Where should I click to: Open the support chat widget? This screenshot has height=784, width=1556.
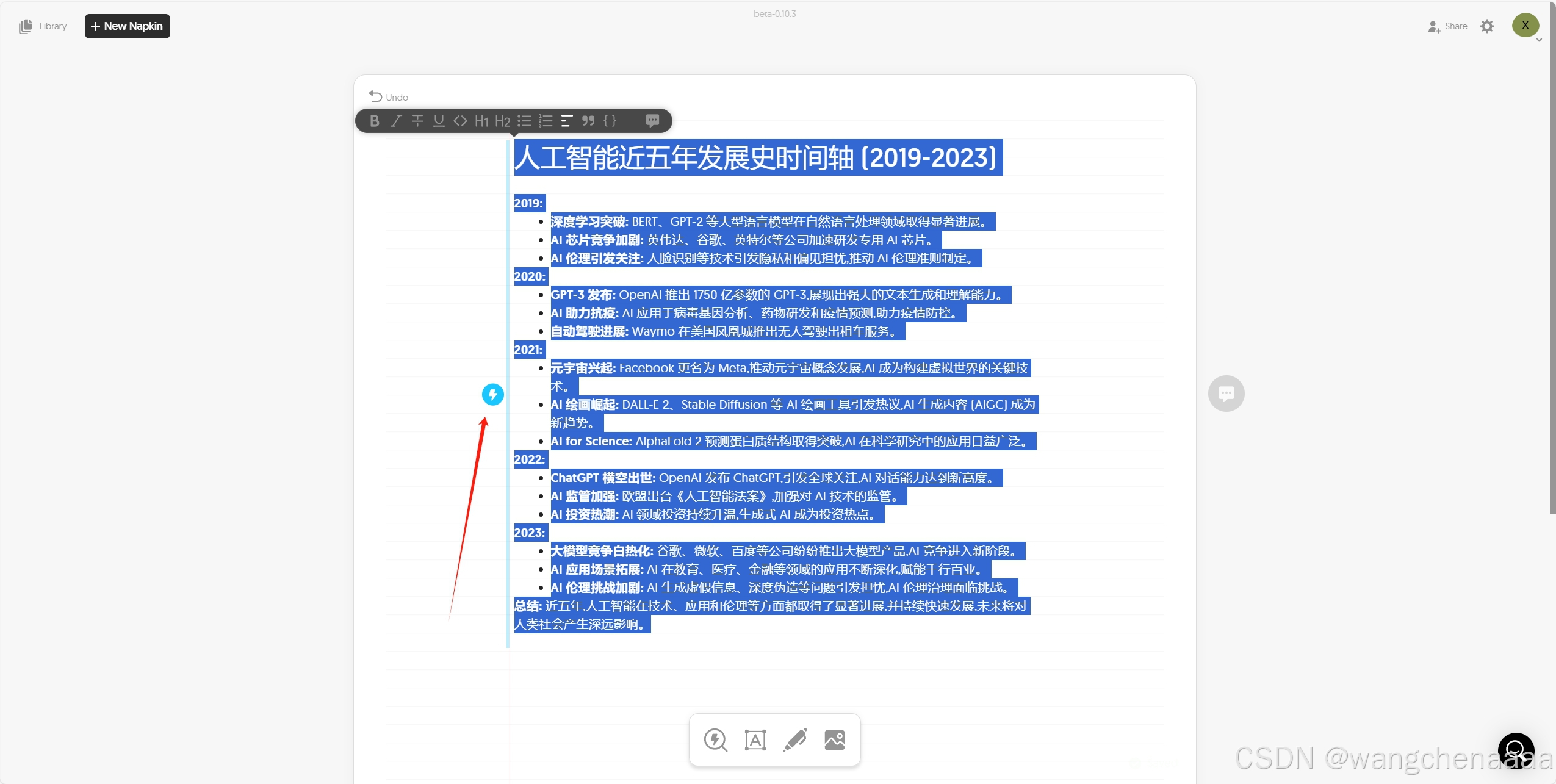click(x=1516, y=751)
